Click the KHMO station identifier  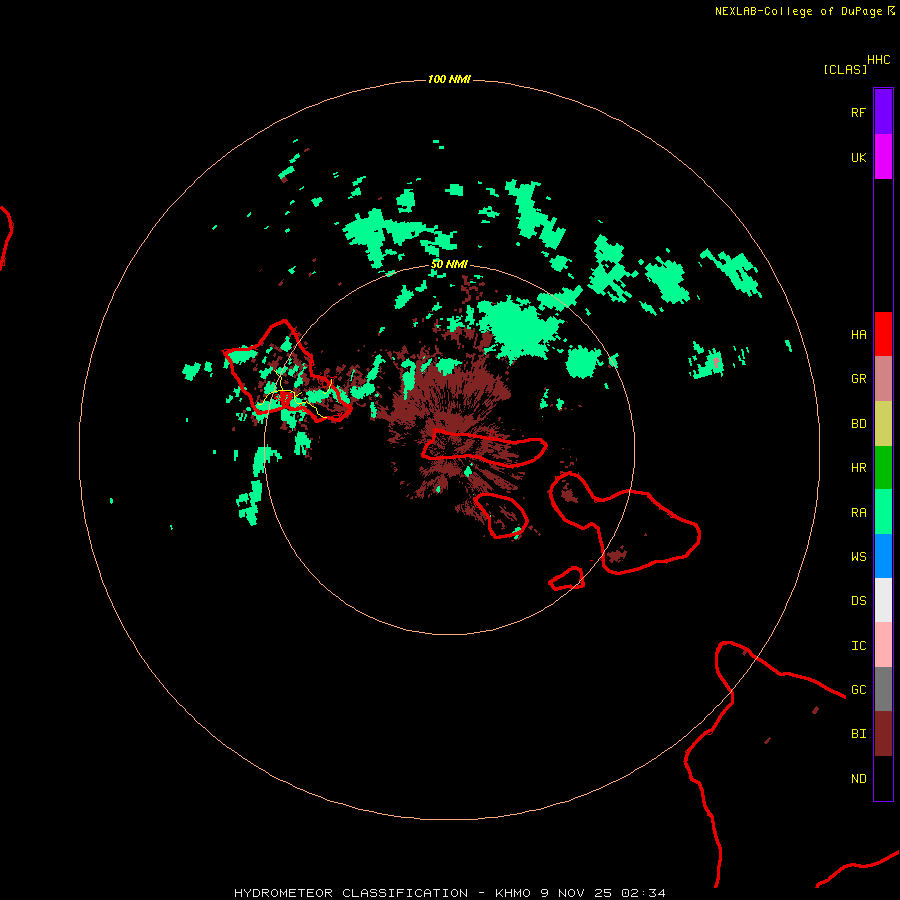pyautogui.click(x=514, y=893)
